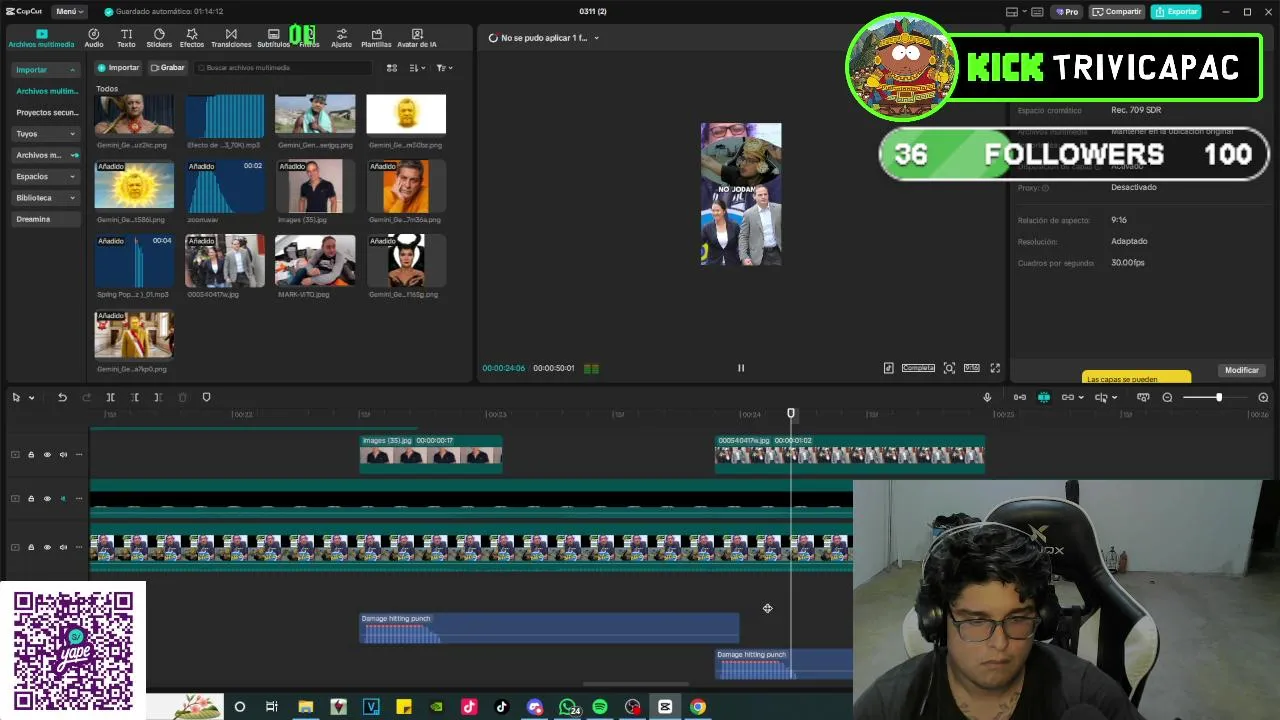Mute the Images (35).jpg track
This screenshot has width=1280, height=720.
point(63,455)
